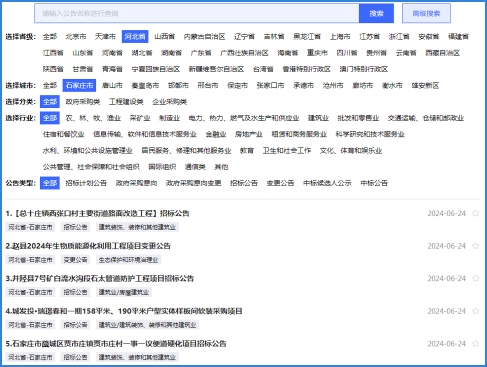The height and width of the screenshot is (367, 487).
Task: Filter by 工程建设类 category
Action: [x=126, y=102]
